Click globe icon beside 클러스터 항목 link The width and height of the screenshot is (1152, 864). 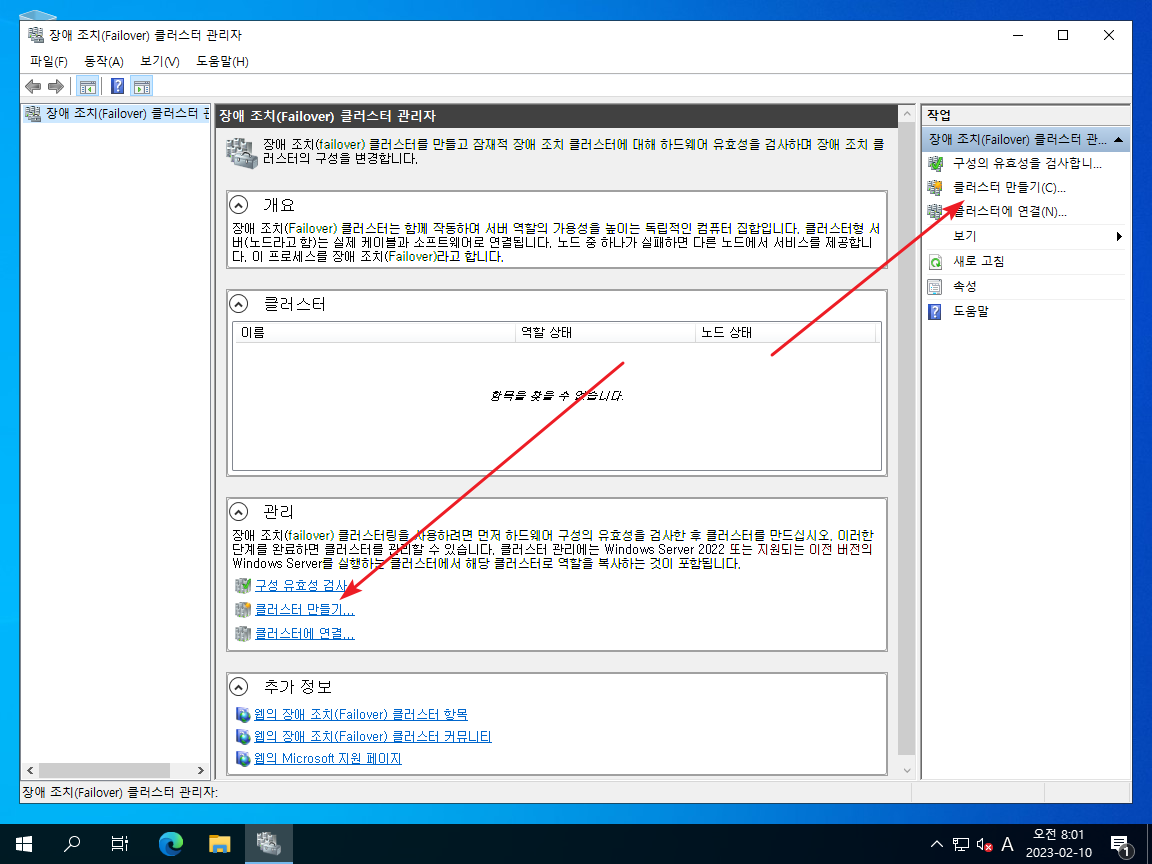click(243, 714)
